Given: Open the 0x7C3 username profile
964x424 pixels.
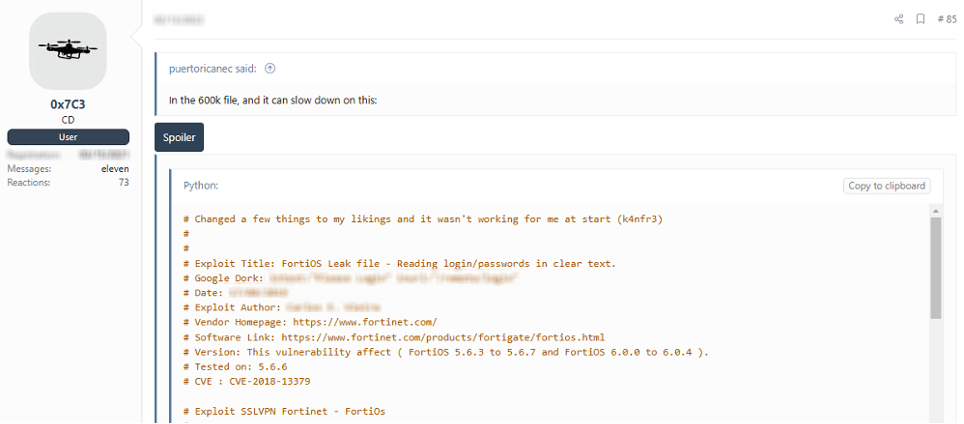Looking at the screenshot, I should click(68, 104).
